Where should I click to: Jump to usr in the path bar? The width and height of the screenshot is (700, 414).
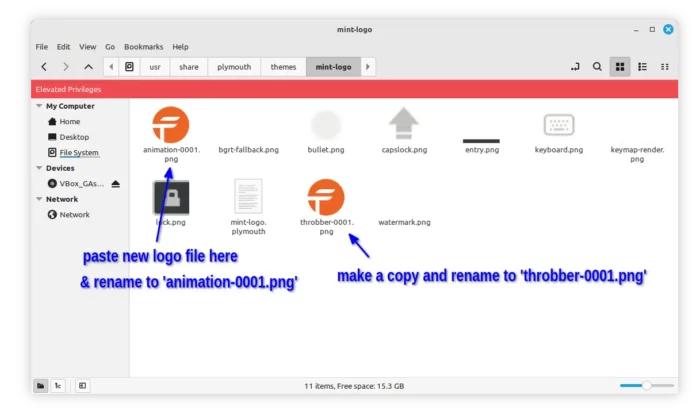(x=155, y=67)
